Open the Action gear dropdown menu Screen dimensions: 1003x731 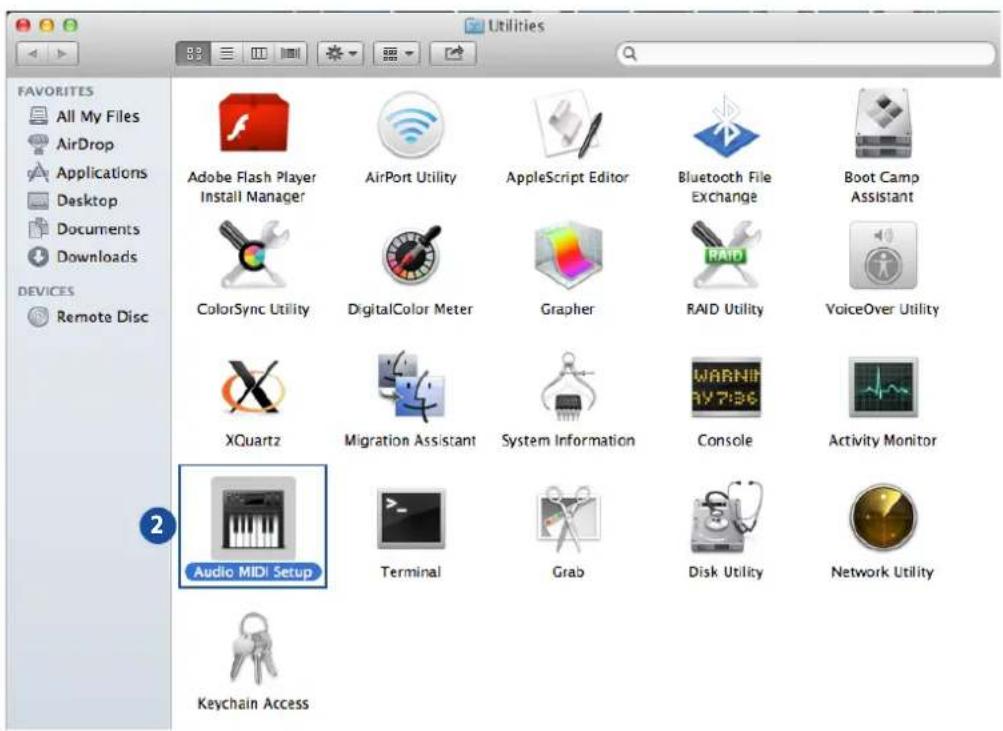click(341, 54)
